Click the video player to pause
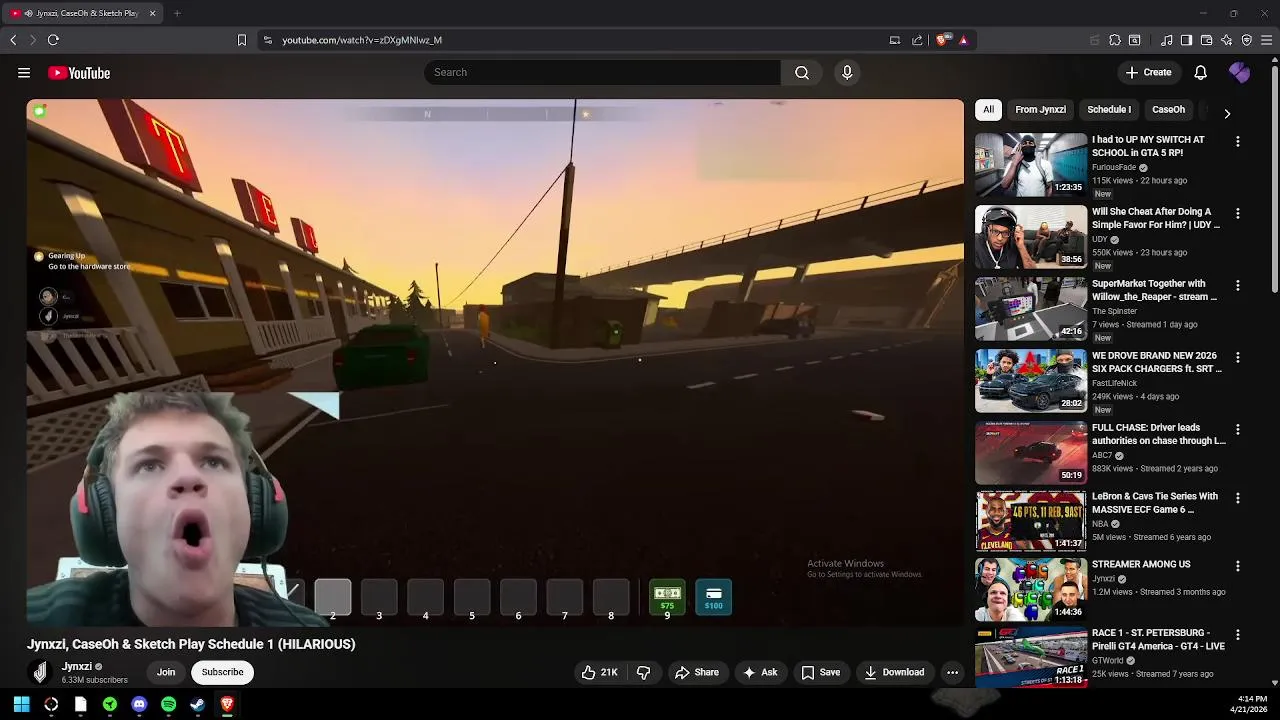The image size is (1280, 720). tap(495, 362)
